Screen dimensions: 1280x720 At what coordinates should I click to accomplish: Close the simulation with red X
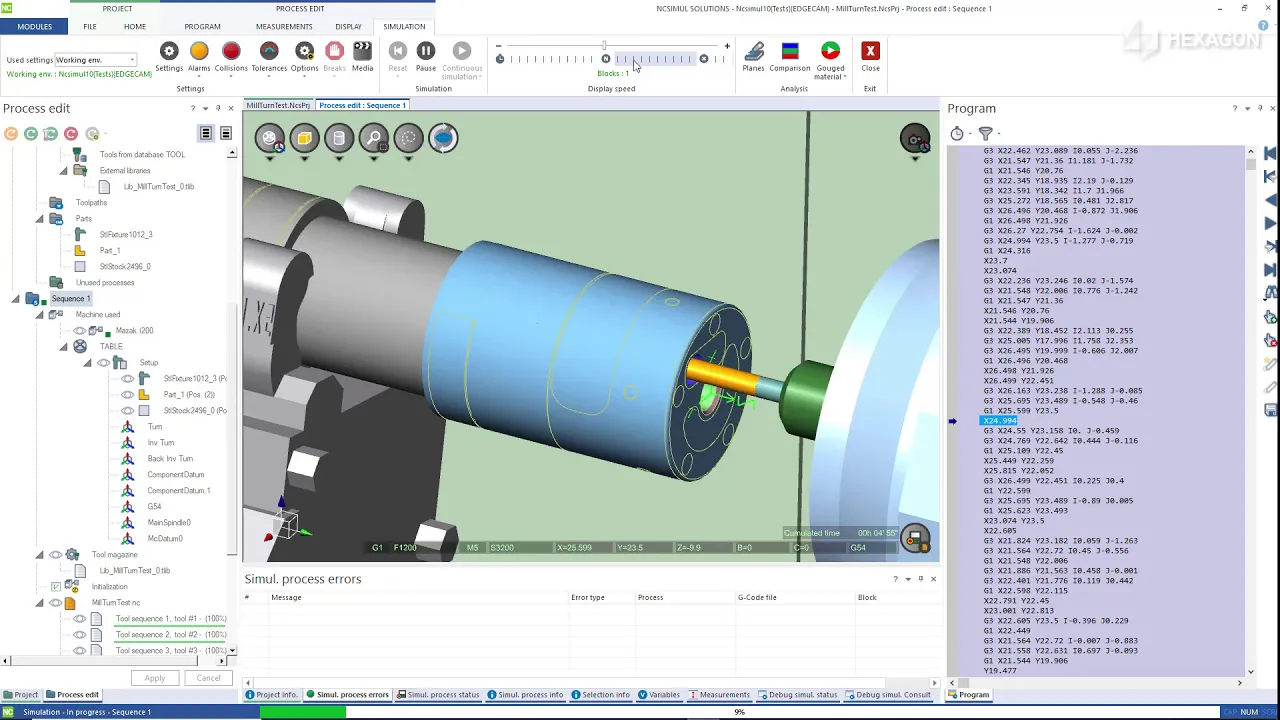[x=870, y=57]
